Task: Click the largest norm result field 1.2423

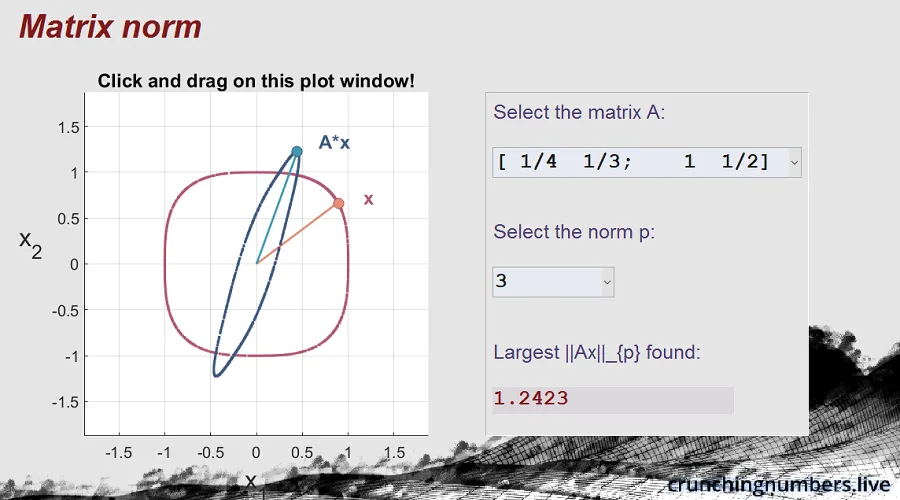Action: click(613, 400)
